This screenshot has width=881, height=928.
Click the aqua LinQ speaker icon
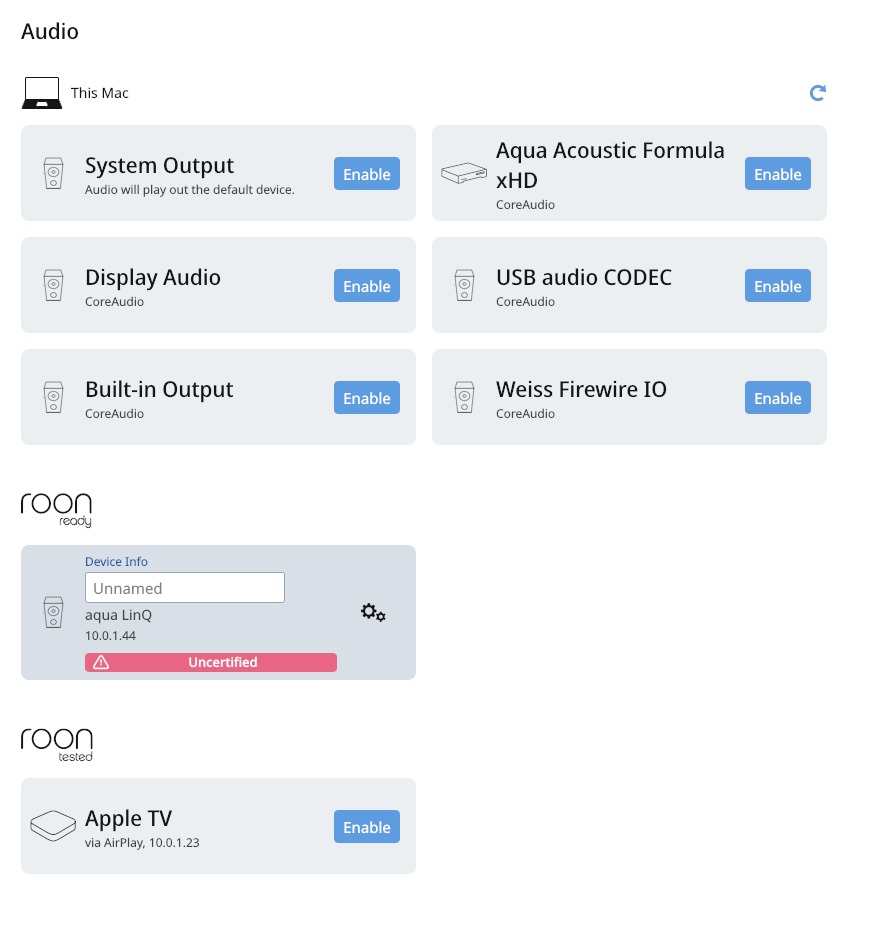click(x=53, y=612)
